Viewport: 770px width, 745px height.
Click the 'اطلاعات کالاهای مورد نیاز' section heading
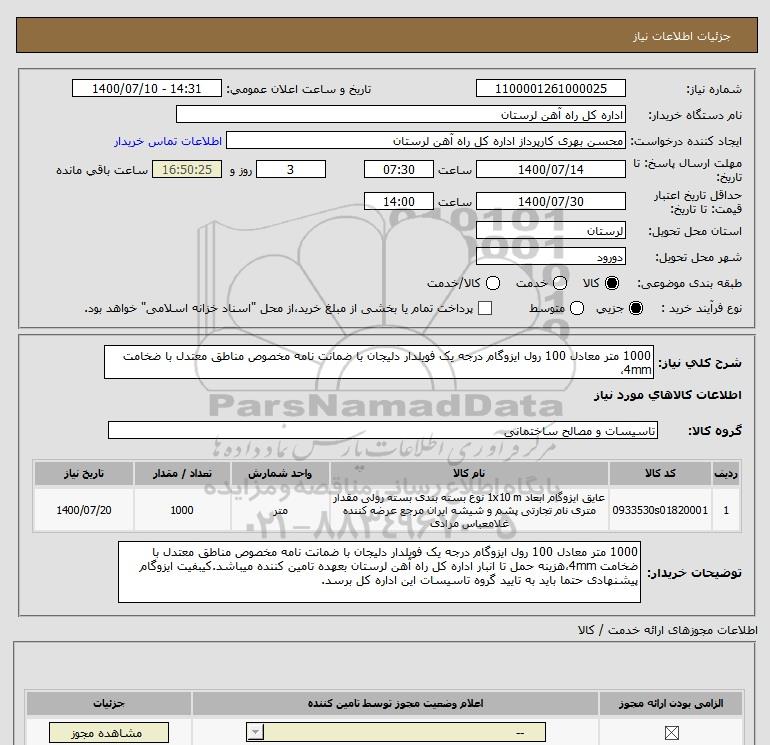(x=667, y=395)
